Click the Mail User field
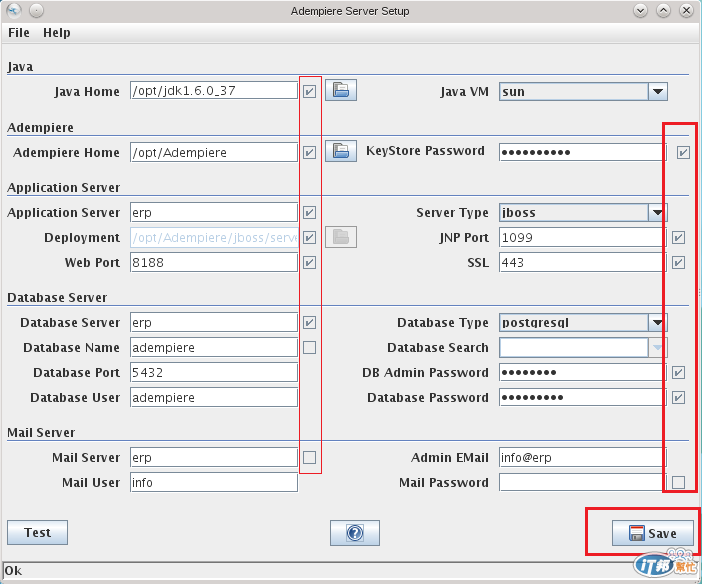This screenshot has height=584, width=702. coord(214,482)
